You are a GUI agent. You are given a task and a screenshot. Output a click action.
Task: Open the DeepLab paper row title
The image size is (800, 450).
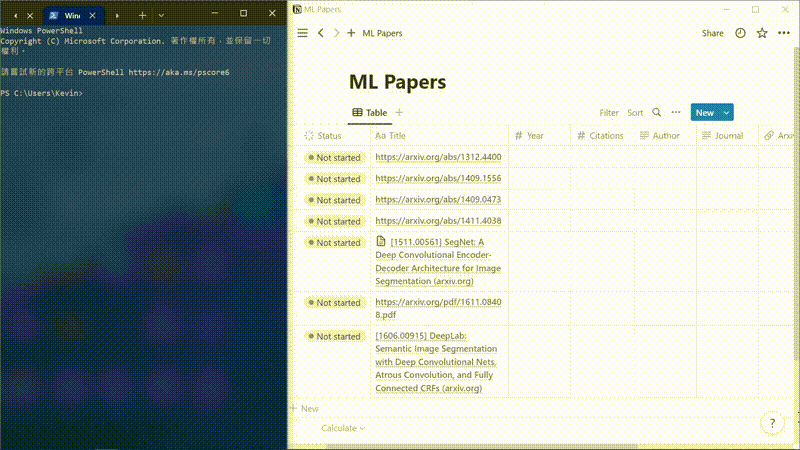(436, 362)
